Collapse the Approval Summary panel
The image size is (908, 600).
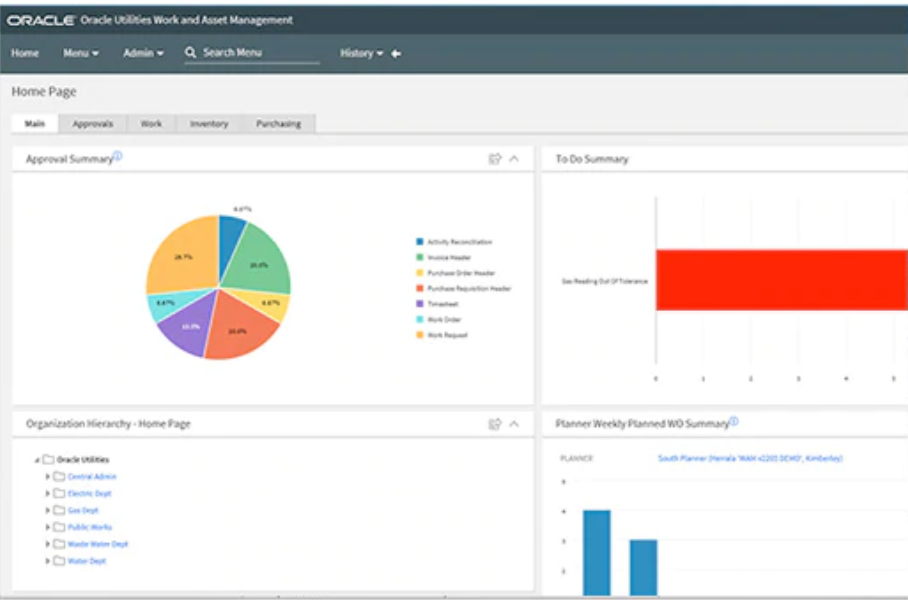click(x=514, y=159)
